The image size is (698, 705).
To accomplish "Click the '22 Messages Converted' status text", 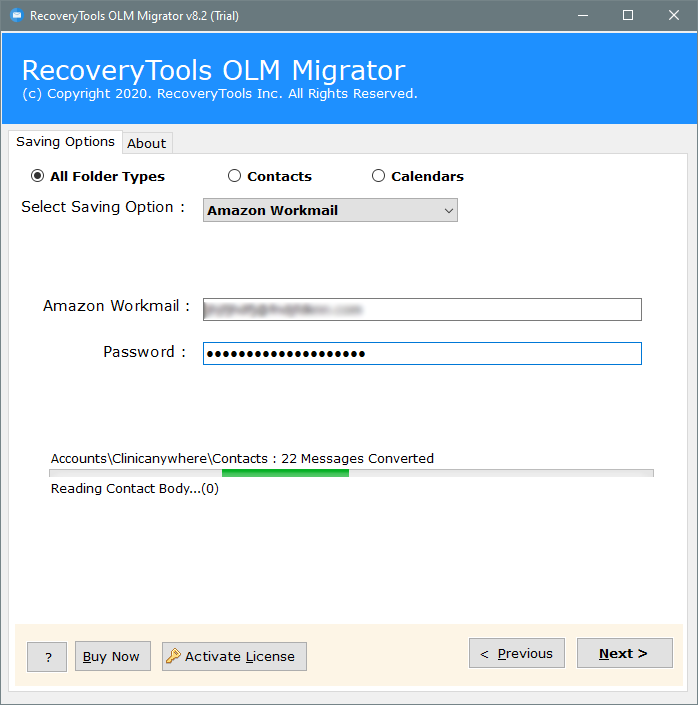I will pyautogui.click(x=358, y=459).
